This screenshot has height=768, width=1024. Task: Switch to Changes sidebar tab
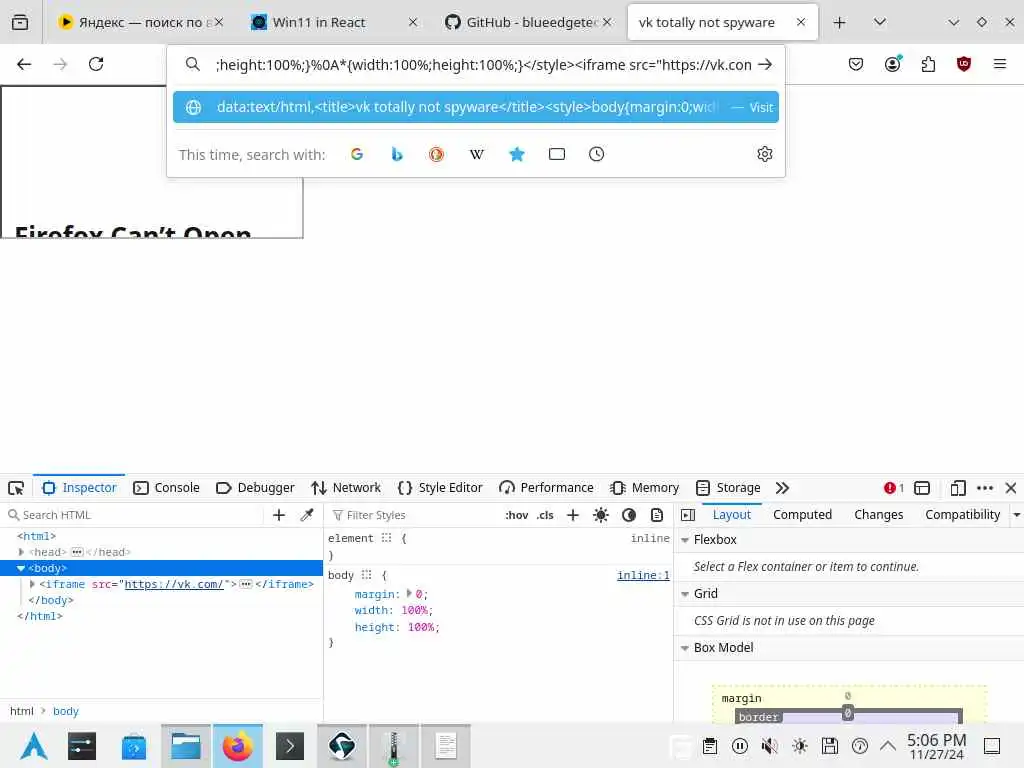coord(878,515)
